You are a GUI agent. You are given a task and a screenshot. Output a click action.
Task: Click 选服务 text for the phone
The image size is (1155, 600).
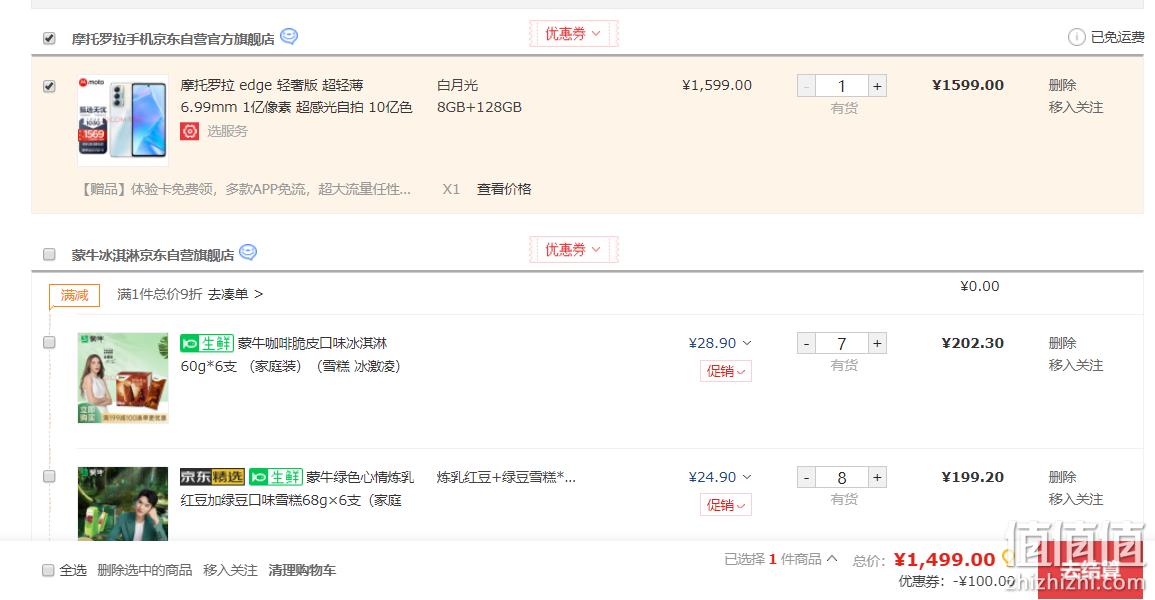(227, 131)
